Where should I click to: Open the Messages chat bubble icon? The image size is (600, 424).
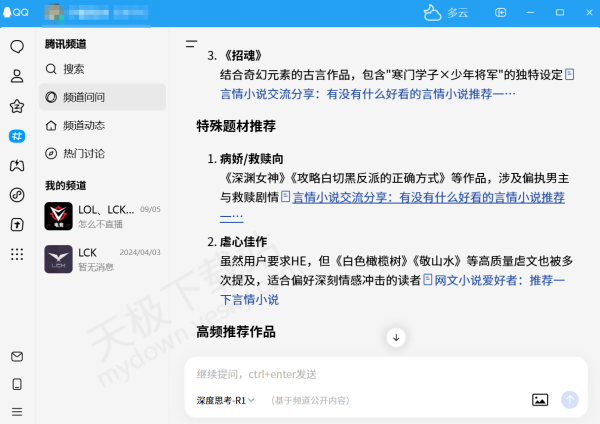[17, 46]
